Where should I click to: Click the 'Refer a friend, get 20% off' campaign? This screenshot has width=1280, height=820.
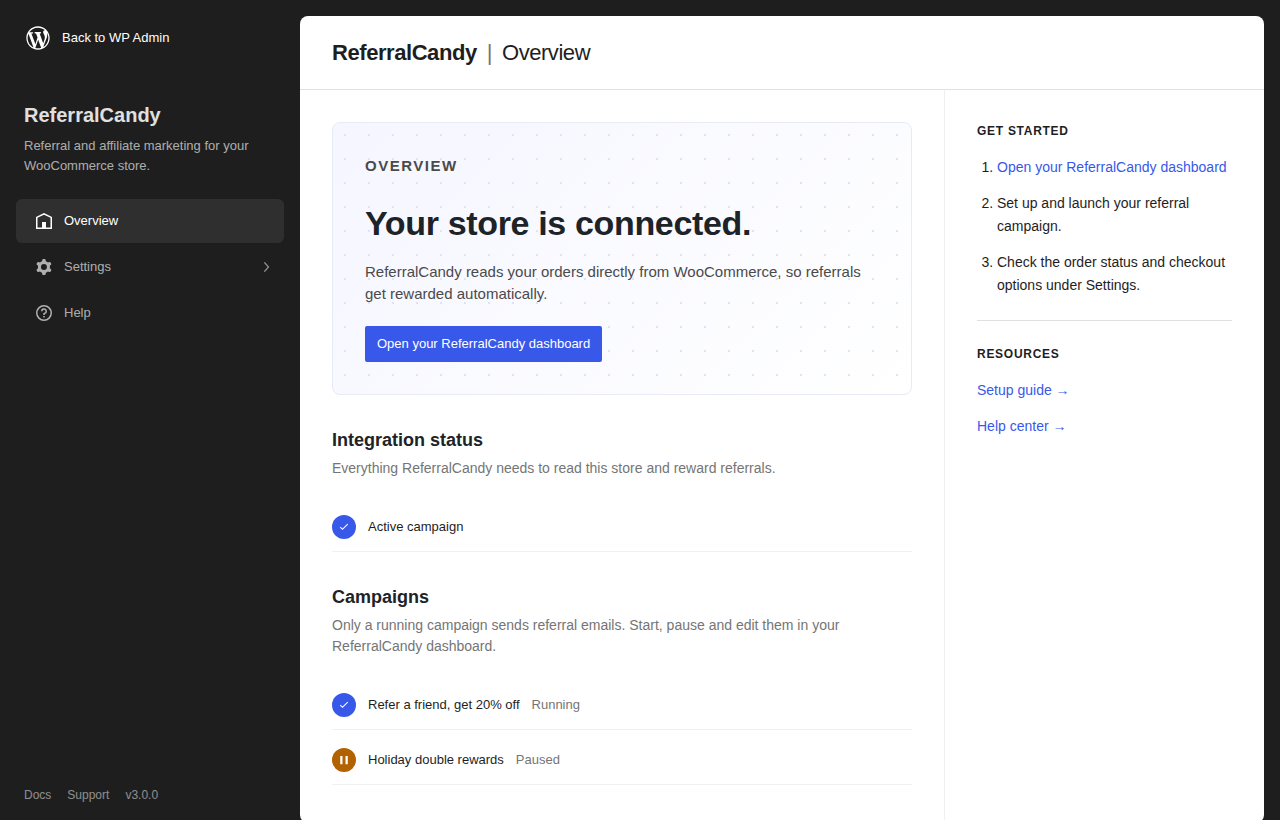tap(444, 705)
